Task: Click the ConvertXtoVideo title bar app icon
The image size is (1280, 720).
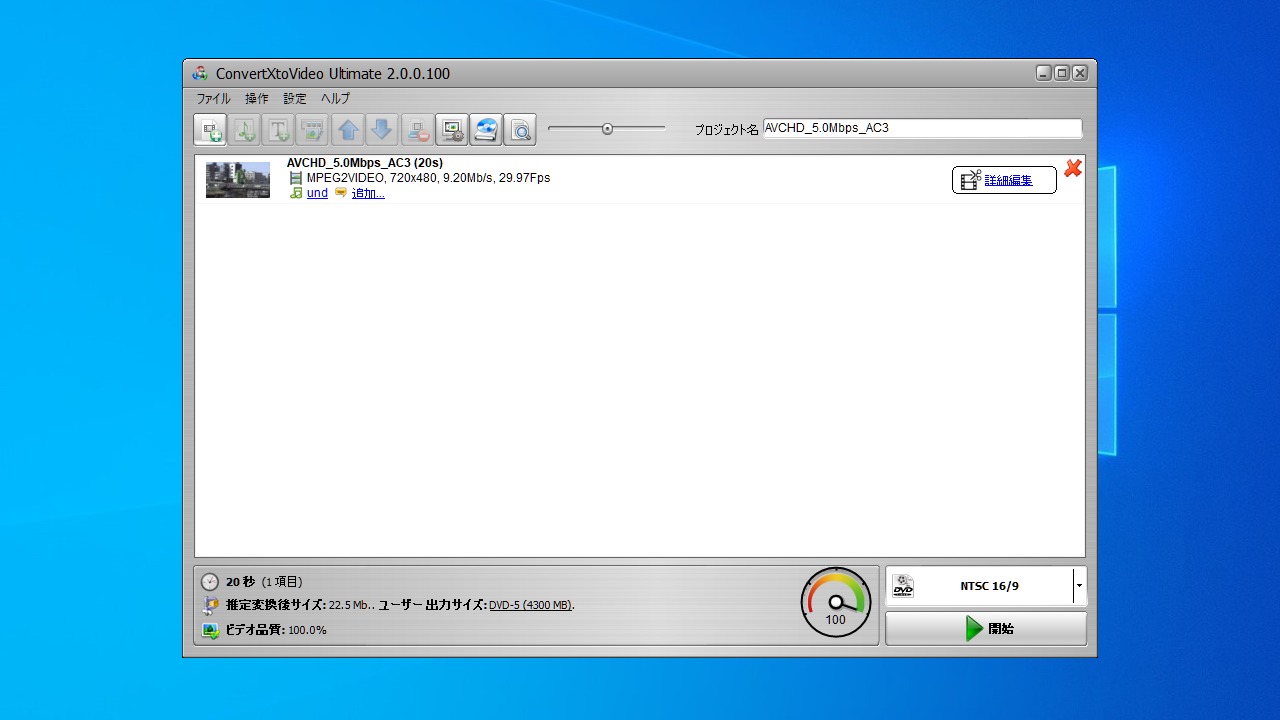Action: pyautogui.click(x=200, y=73)
